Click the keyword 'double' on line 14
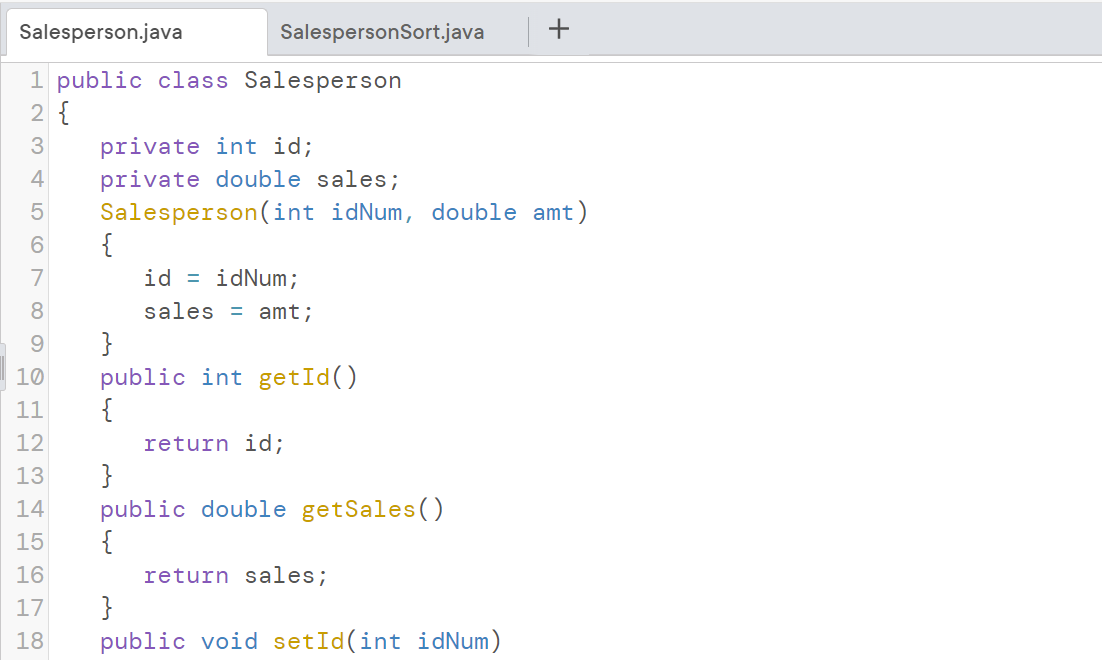This screenshot has width=1102, height=660. (x=243, y=509)
